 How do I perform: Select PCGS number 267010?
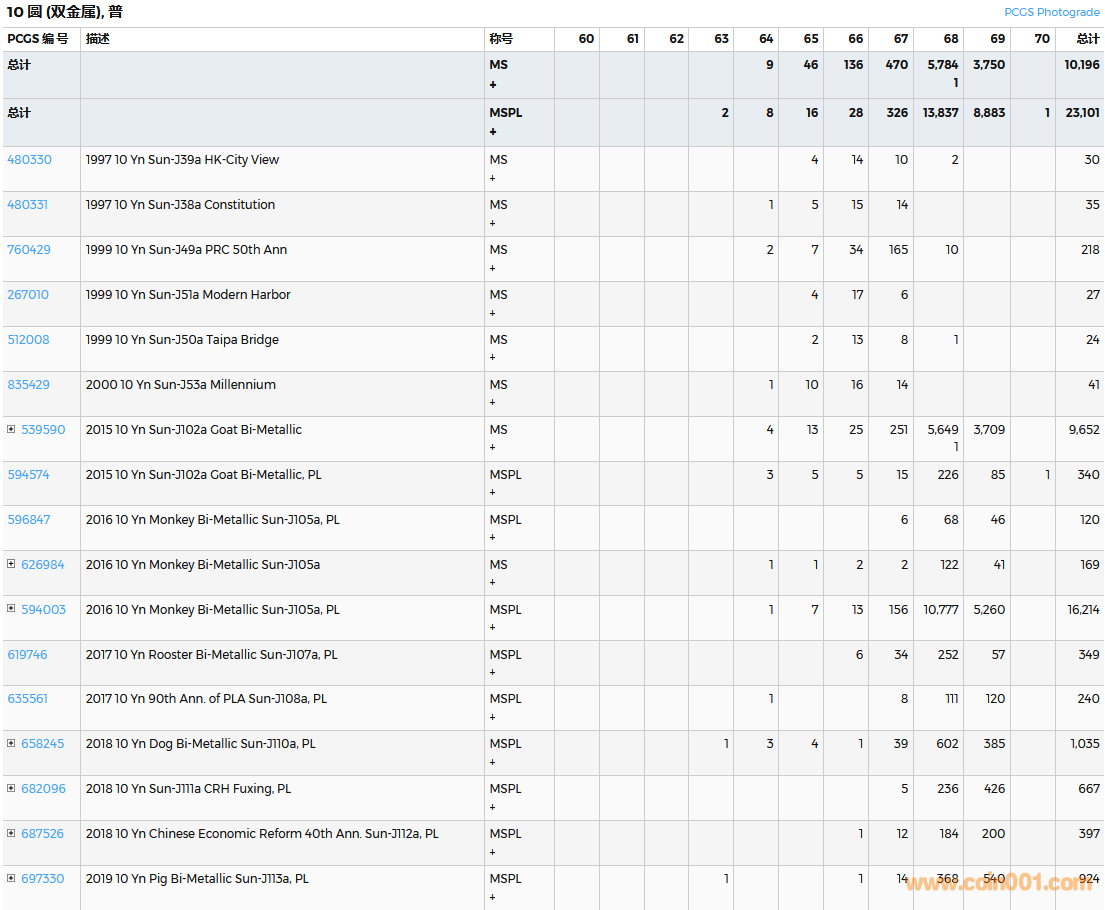pos(28,295)
